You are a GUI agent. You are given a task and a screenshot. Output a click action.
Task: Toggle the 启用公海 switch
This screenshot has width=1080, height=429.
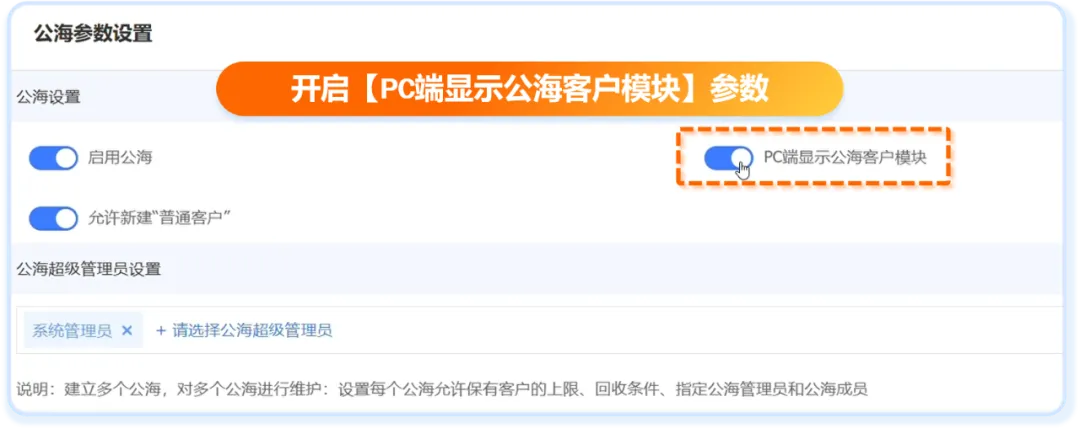click(x=53, y=158)
